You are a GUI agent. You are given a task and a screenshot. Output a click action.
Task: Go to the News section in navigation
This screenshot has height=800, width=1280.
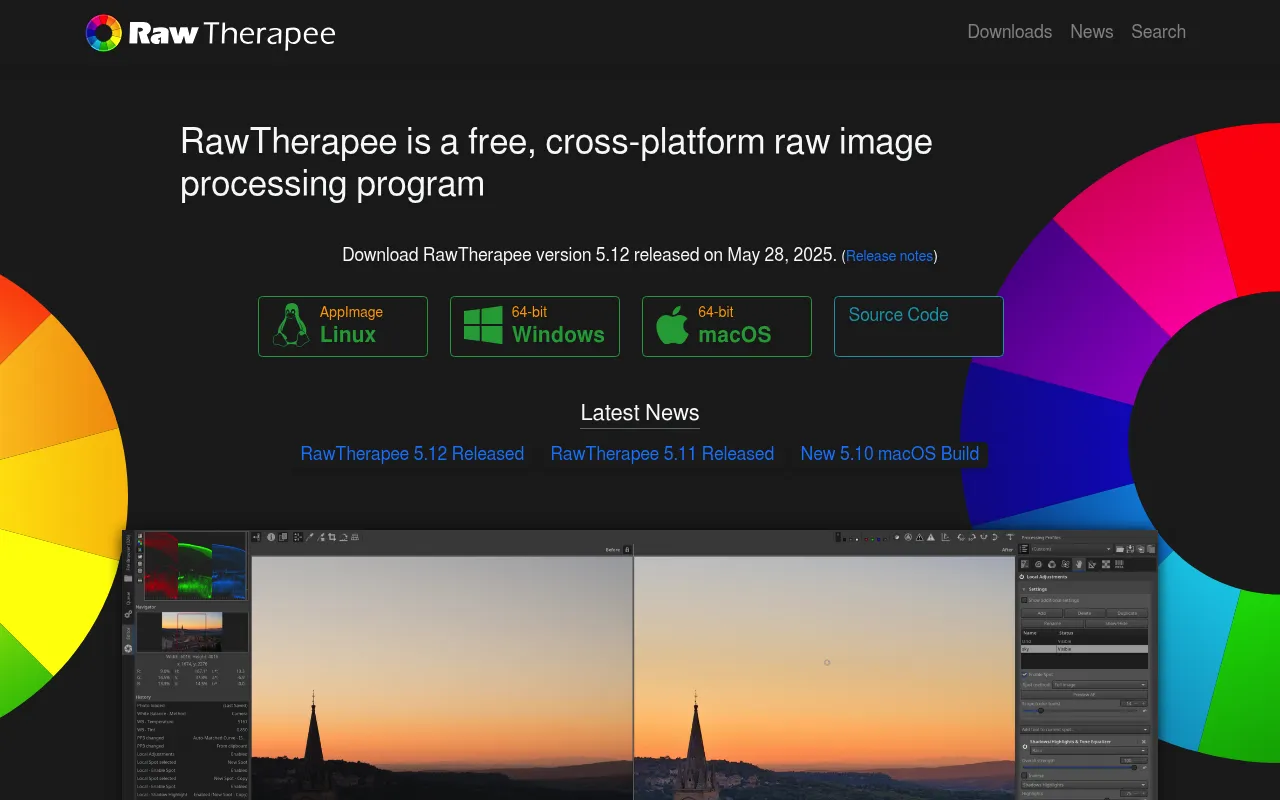(x=1091, y=32)
